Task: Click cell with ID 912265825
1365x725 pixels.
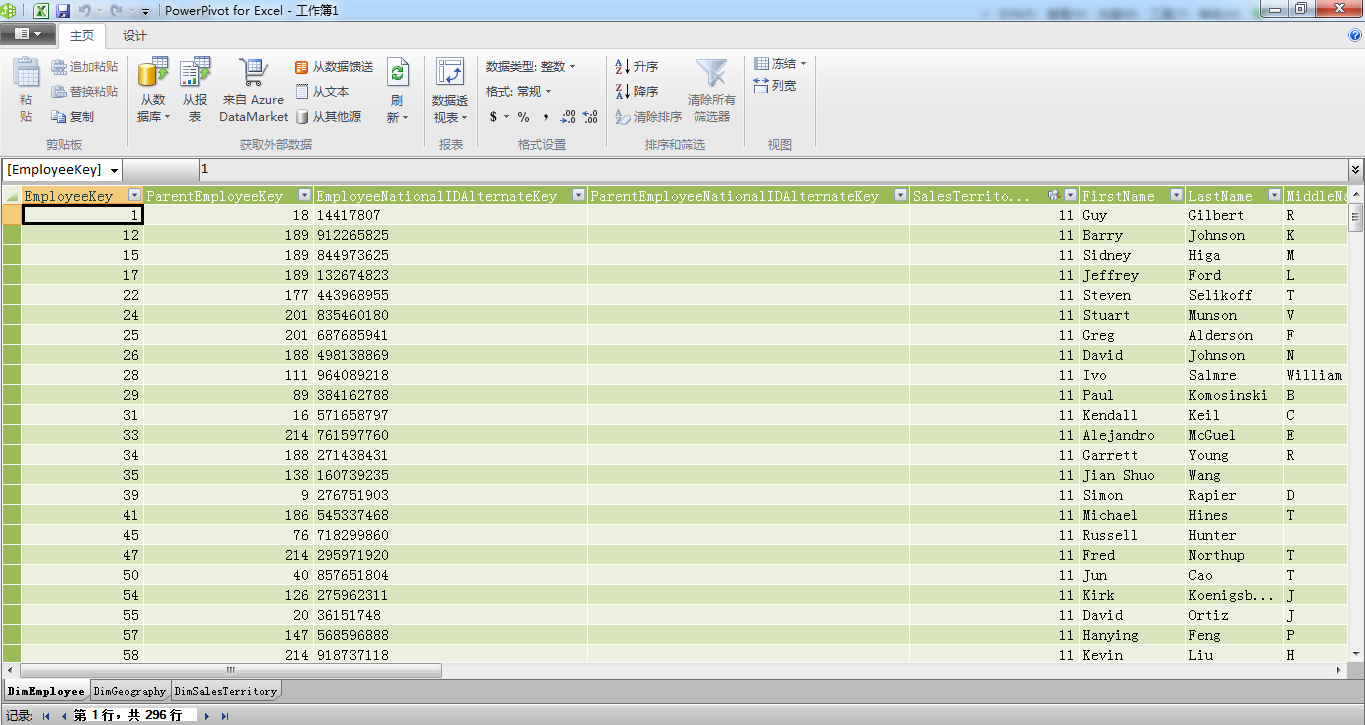Action: [x=450, y=235]
